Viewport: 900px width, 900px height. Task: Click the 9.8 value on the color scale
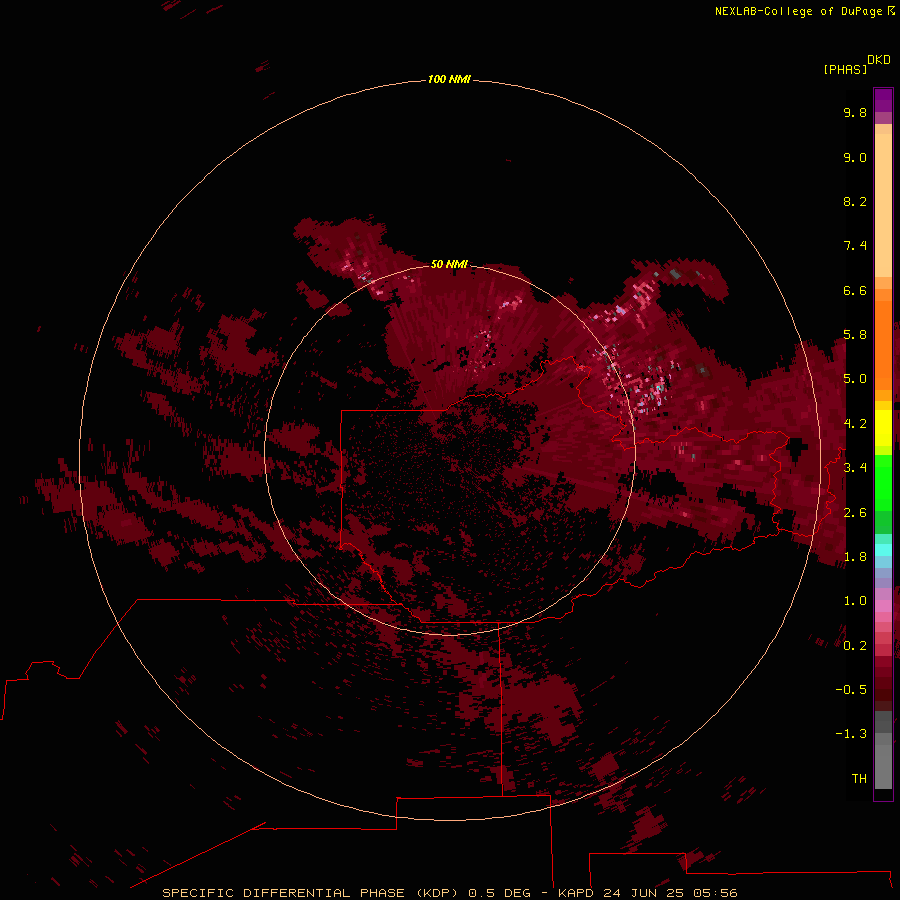coord(855,112)
